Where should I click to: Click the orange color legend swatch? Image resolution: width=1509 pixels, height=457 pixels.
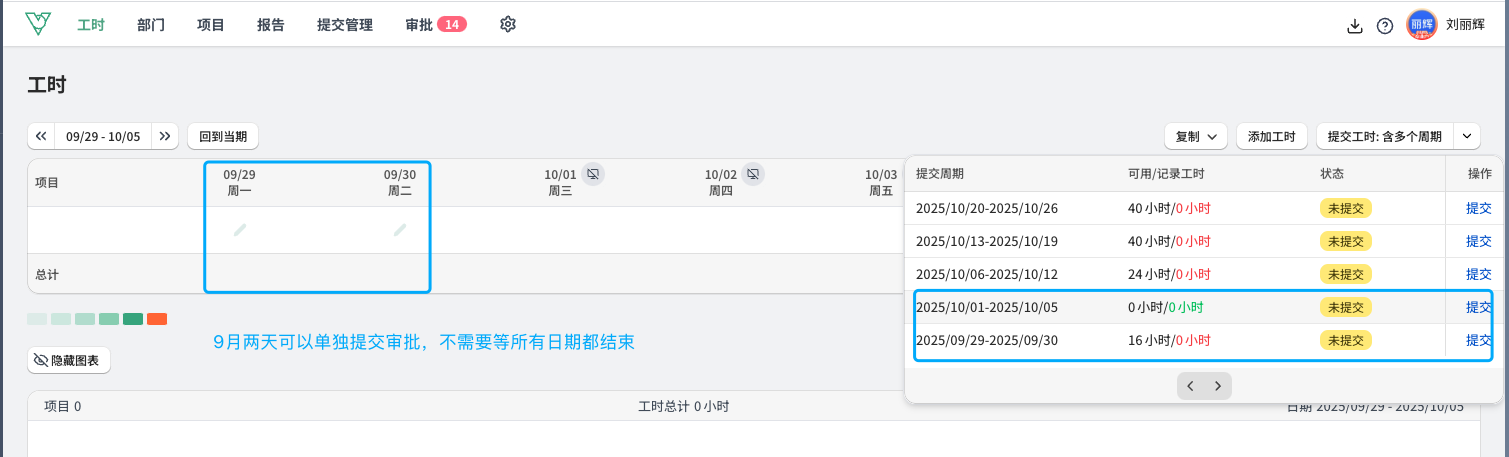[157, 319]
